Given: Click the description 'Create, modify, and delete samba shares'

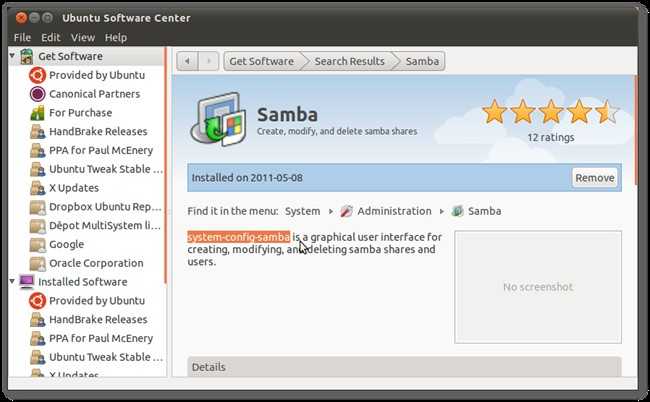Looking at the screenshot, I should (337, 131).
